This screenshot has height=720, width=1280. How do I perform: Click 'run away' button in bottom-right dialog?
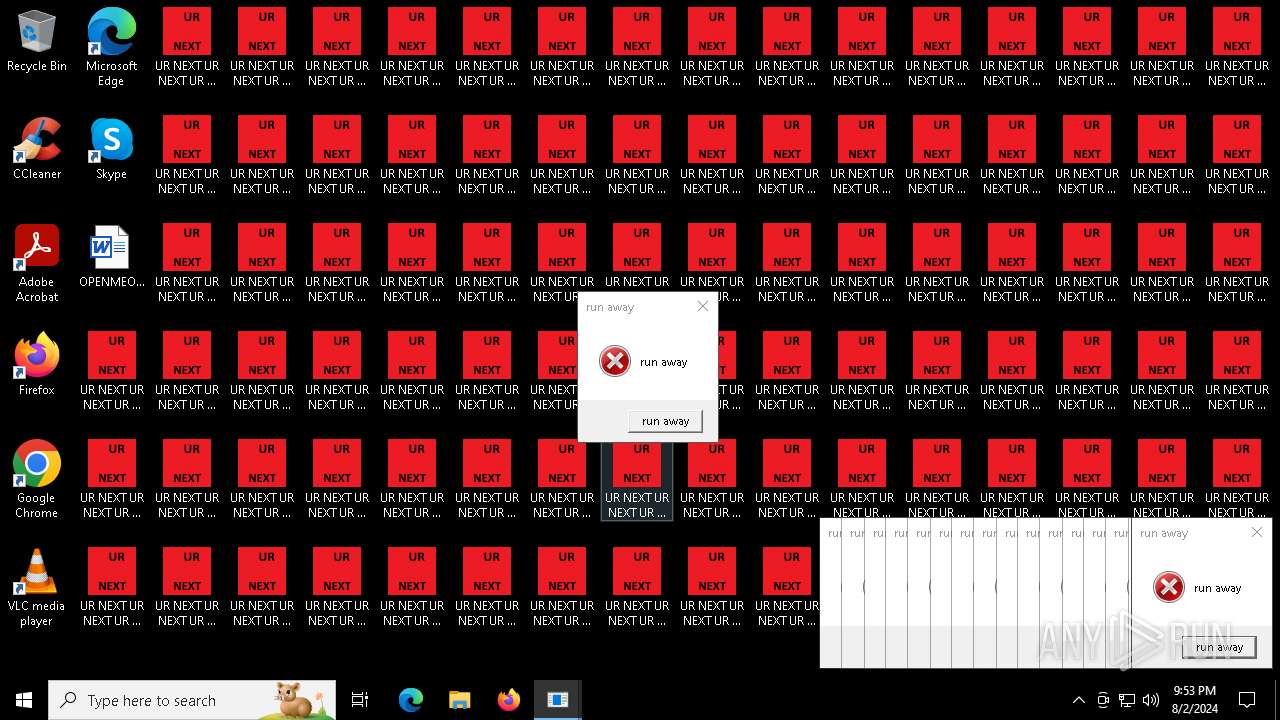point(1219,647)
